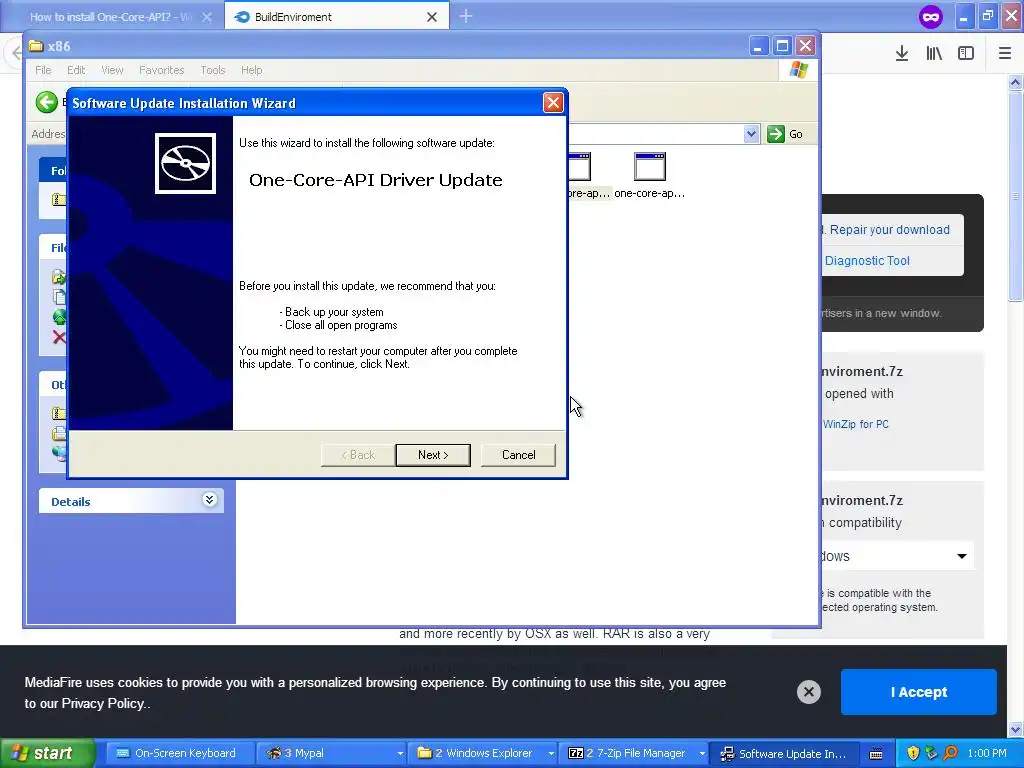Expand the Details panel chevron

point(209,500)
